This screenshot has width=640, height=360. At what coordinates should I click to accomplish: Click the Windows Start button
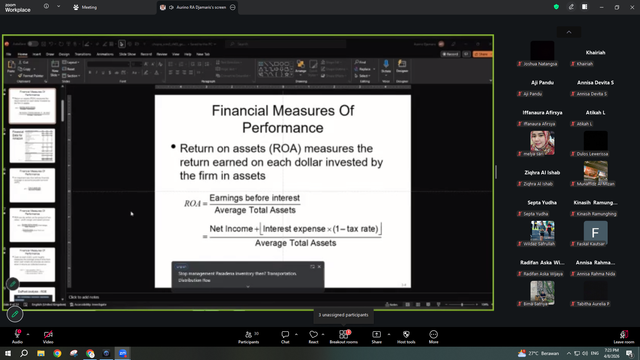(8, 353)
